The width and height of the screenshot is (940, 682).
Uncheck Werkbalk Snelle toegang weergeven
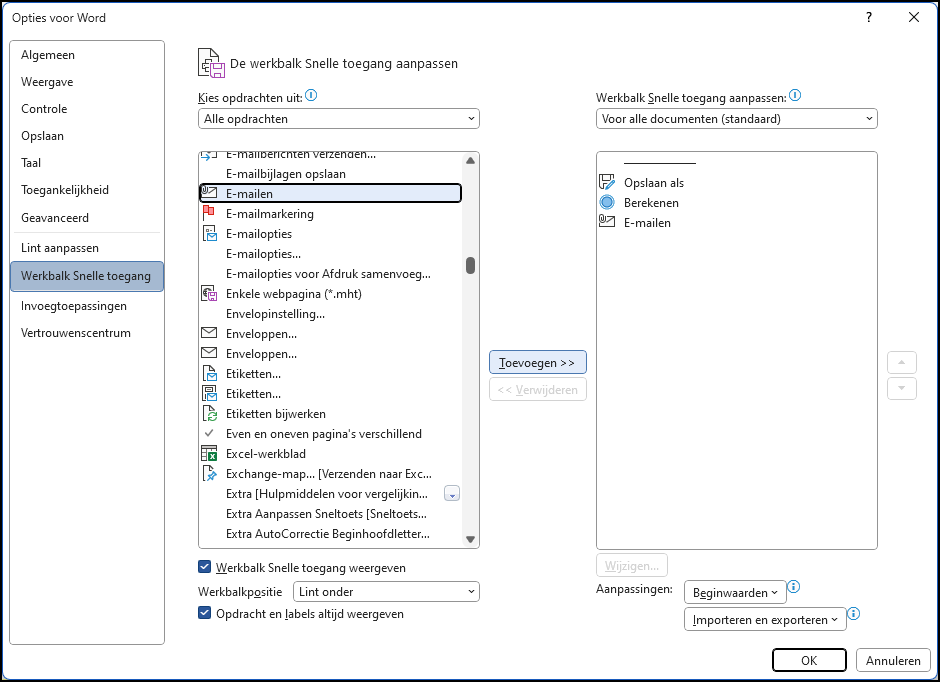point(204,567)
